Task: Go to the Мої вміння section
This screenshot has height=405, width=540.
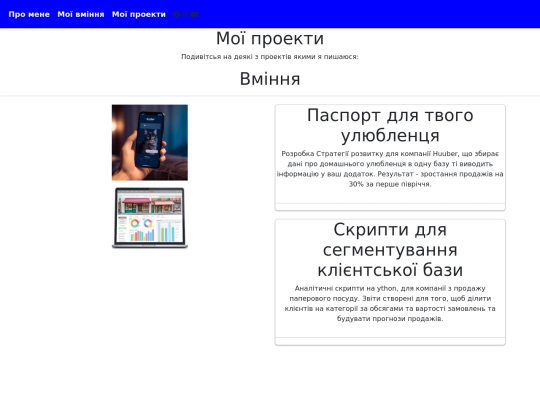Action: (81, 14)
